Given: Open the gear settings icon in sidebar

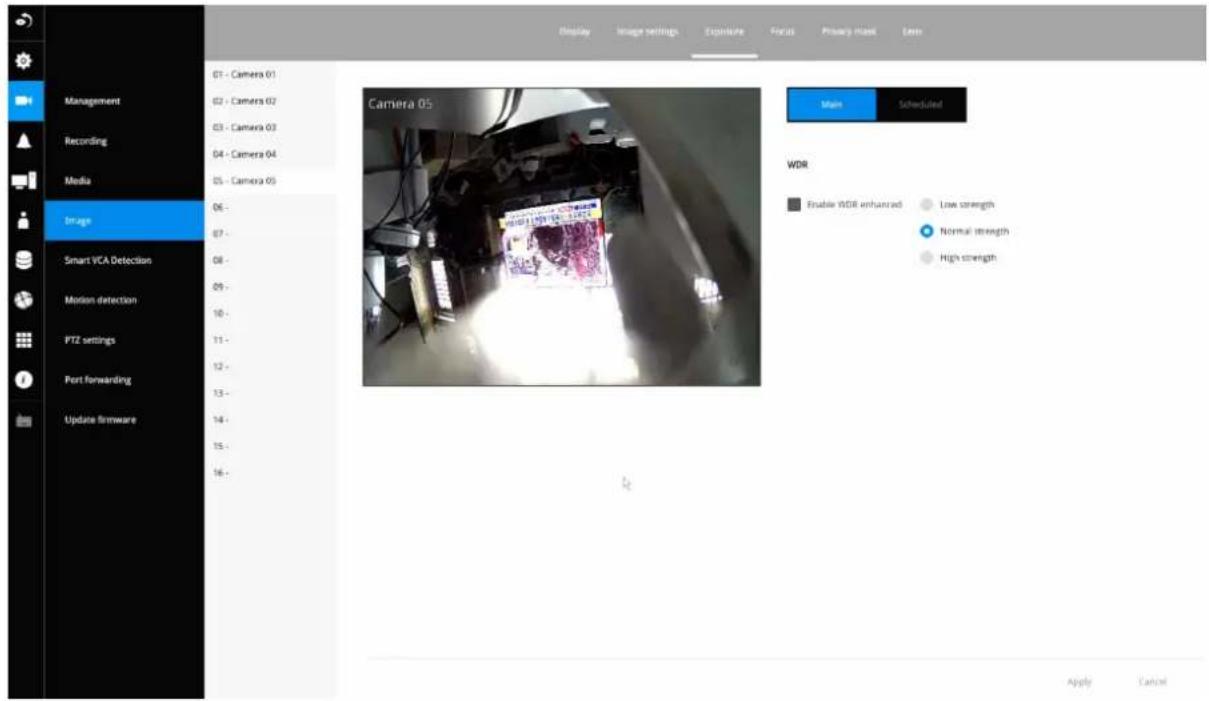Looking at the screenshot, I should tap(25, 61).
